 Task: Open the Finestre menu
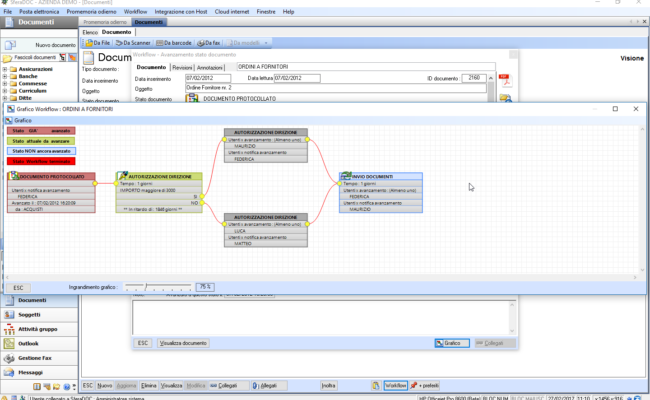[266, 12]
